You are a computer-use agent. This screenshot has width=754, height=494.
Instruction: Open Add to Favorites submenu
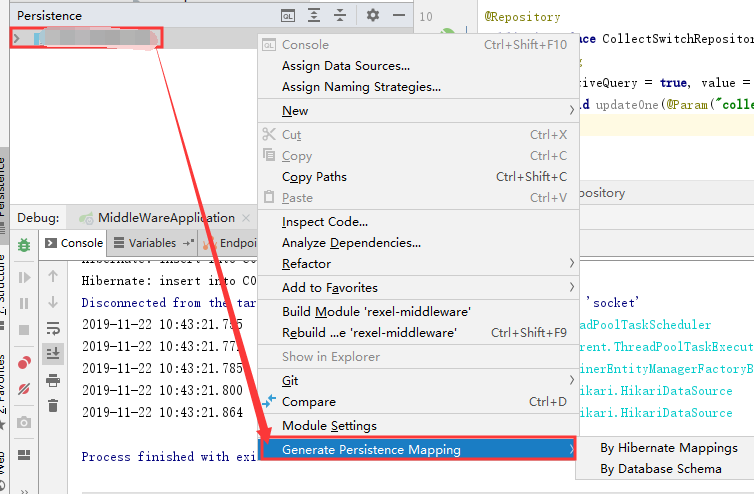pos(418,288)
